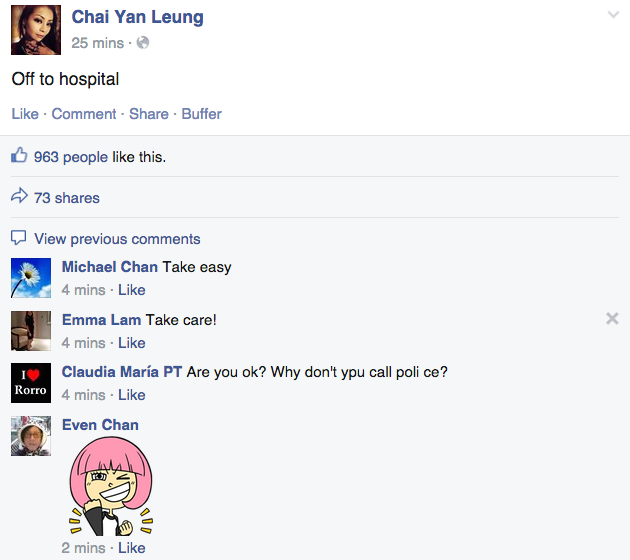Click the comment bubble icon
This screenshot has height=560, width=630.
[x=19, y=238]
